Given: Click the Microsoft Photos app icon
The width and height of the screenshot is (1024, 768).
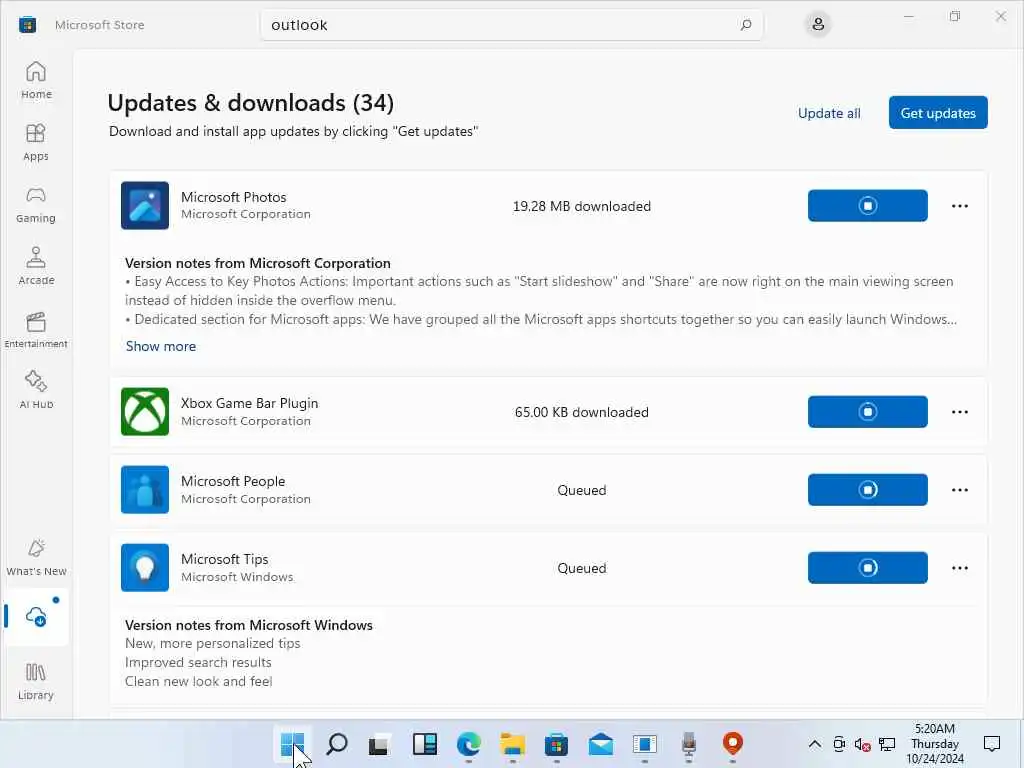Looking at the screenshot, I should 145,206.
